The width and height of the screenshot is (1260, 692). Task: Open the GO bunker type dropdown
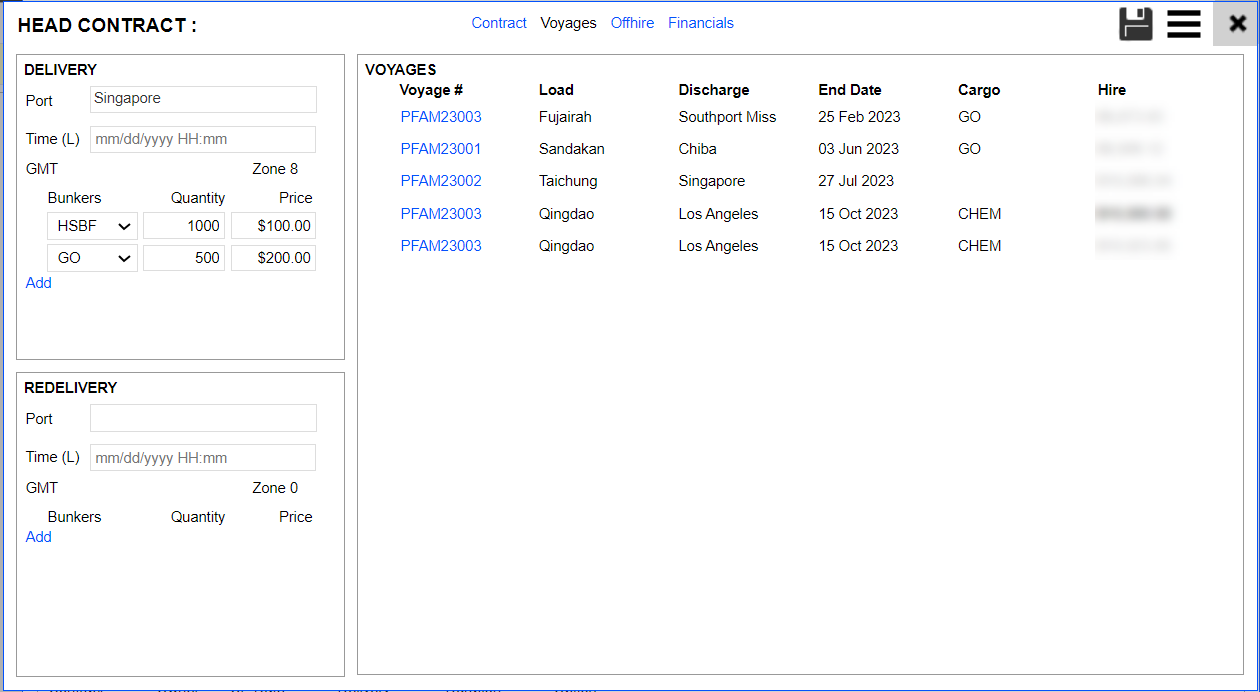click(92, 258)
